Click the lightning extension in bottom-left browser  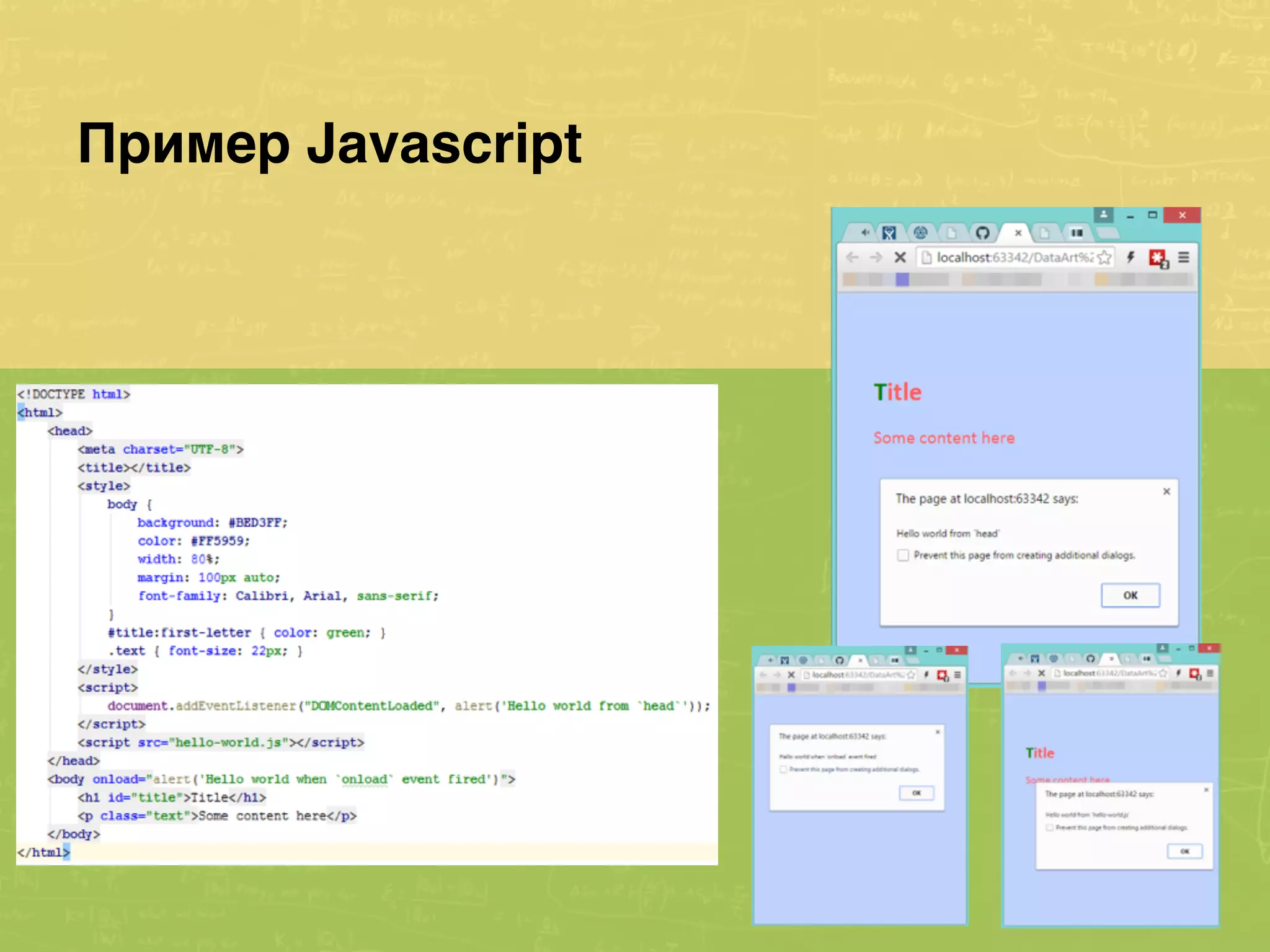(926, 674)
